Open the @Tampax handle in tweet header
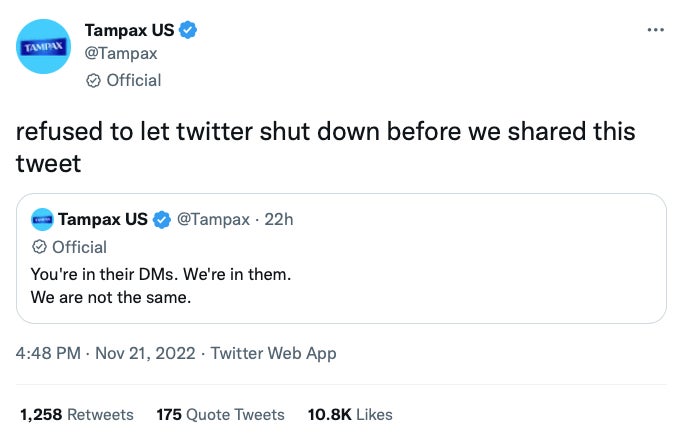Viewport: 684px width, 436px height. point(119,54)
